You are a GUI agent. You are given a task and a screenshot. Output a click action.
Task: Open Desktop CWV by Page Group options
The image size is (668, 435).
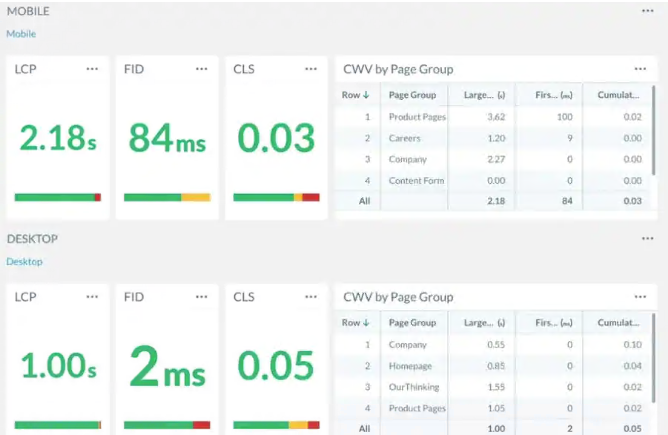(640, 297)
